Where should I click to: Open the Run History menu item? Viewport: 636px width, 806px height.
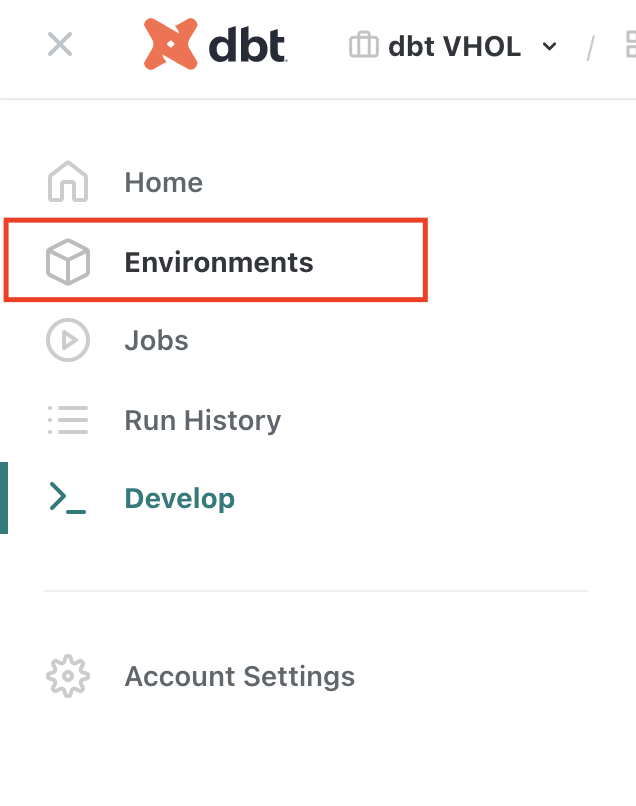coord(202,420)
